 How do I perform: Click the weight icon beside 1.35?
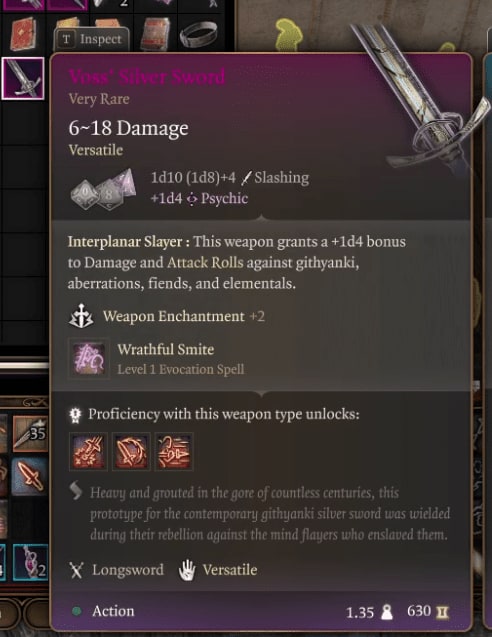click(386, 612)
